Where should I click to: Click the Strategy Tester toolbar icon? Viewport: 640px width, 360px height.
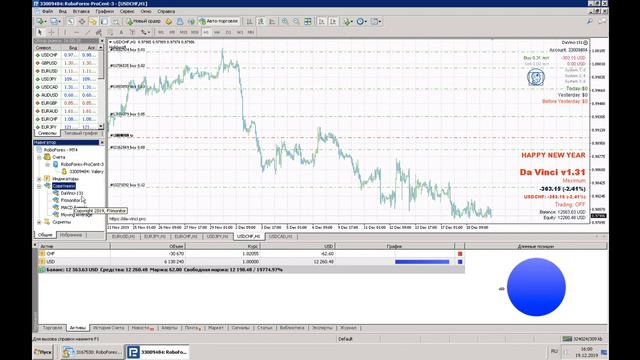point(116,21)
